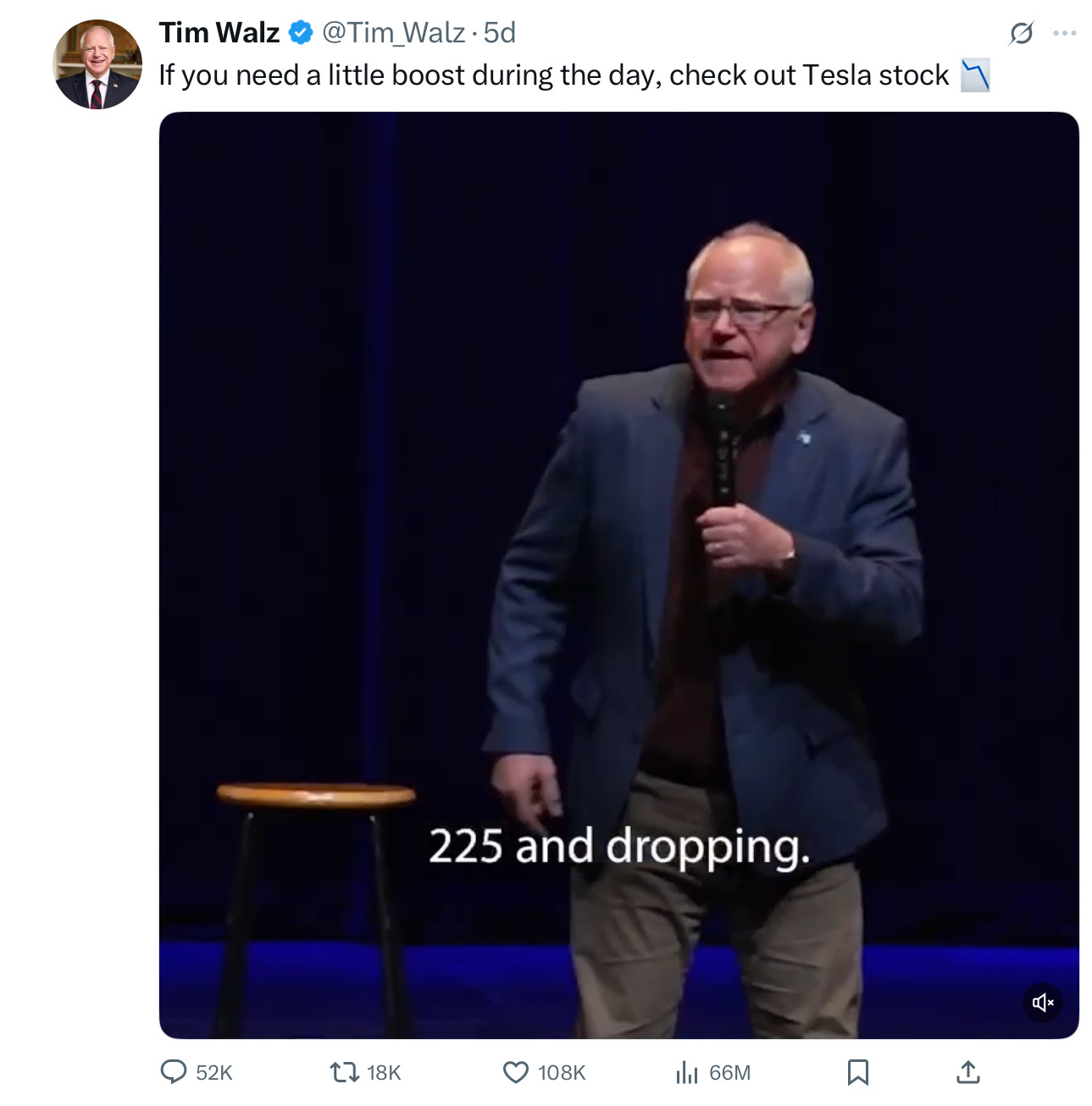Repost using the retweet arrows icon
The image size is (1092, 1106).
pos(345,1073)
